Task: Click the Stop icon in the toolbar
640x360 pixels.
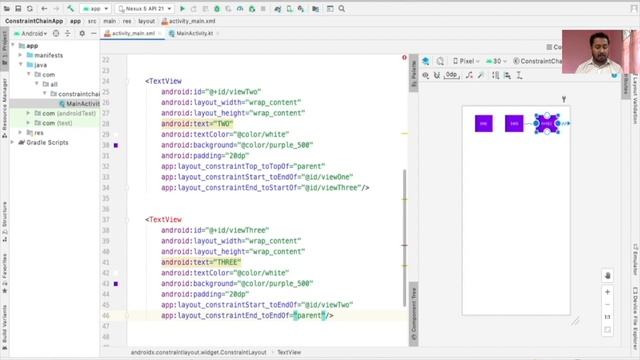Action: 263,9
